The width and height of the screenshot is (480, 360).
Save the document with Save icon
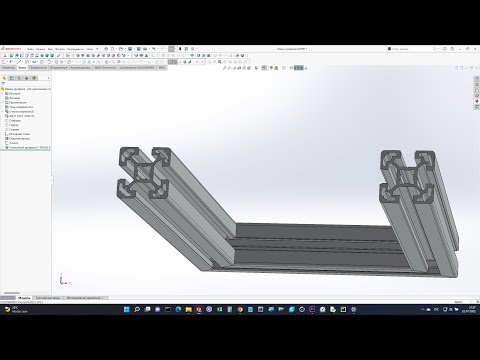130,49
